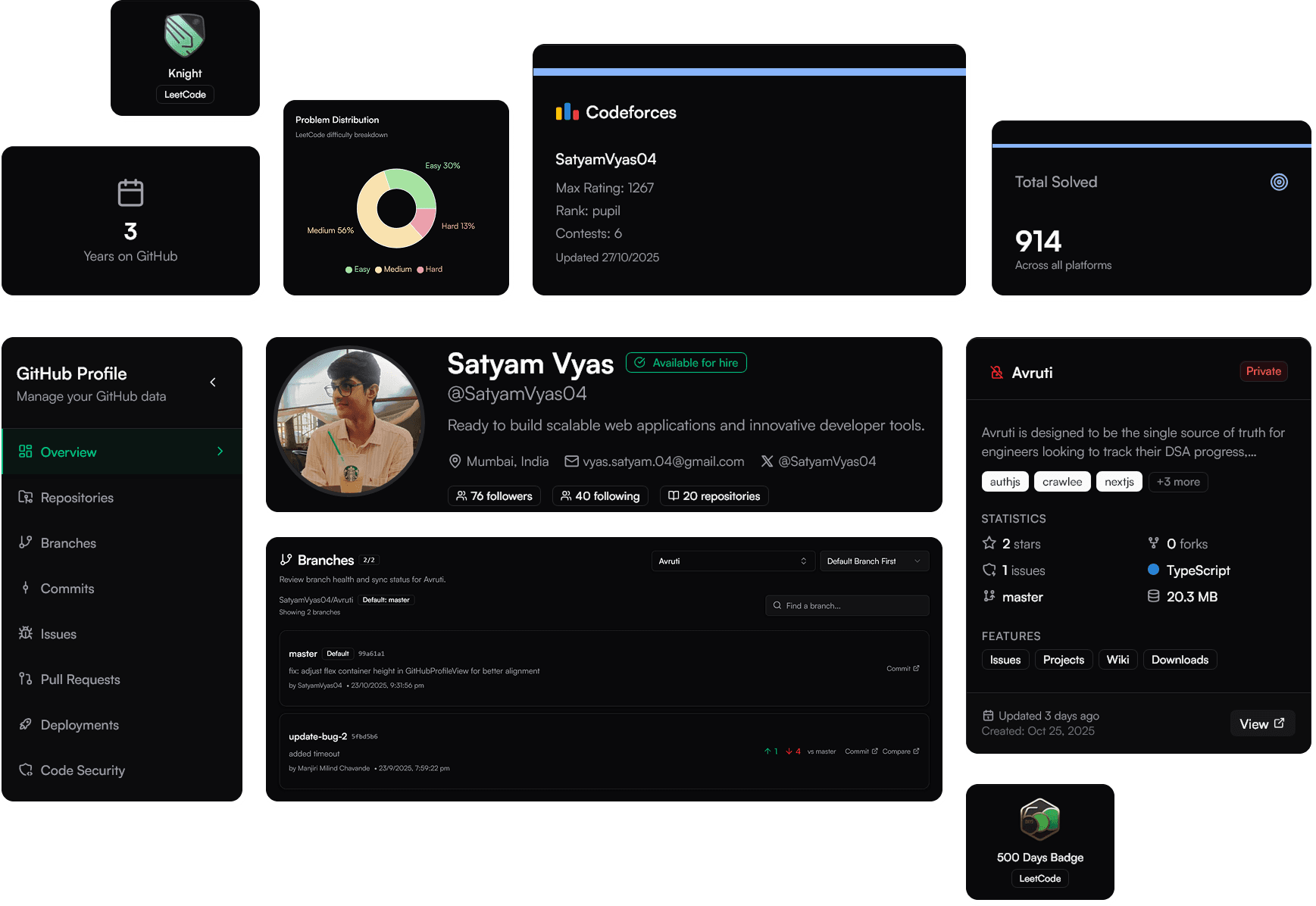Select the Easy legend in Problem Distribution

pos(358,269)
